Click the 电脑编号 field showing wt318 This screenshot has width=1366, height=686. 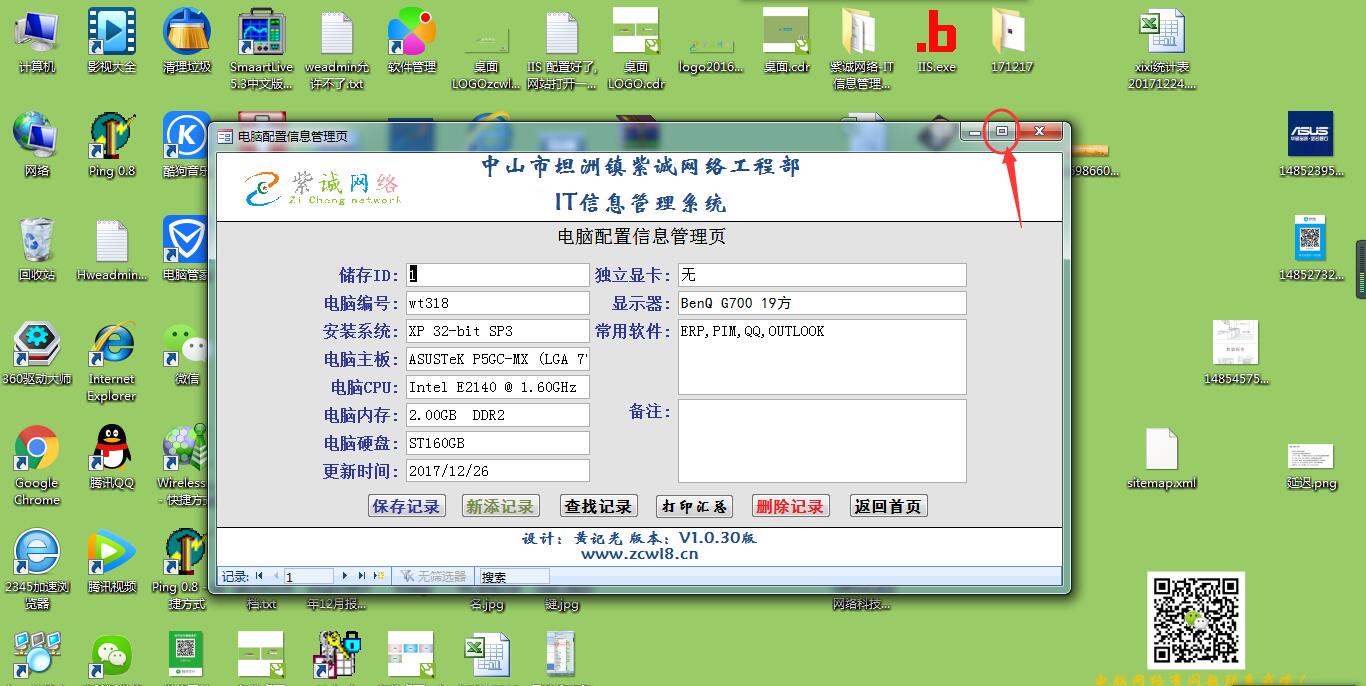point(497,303)
